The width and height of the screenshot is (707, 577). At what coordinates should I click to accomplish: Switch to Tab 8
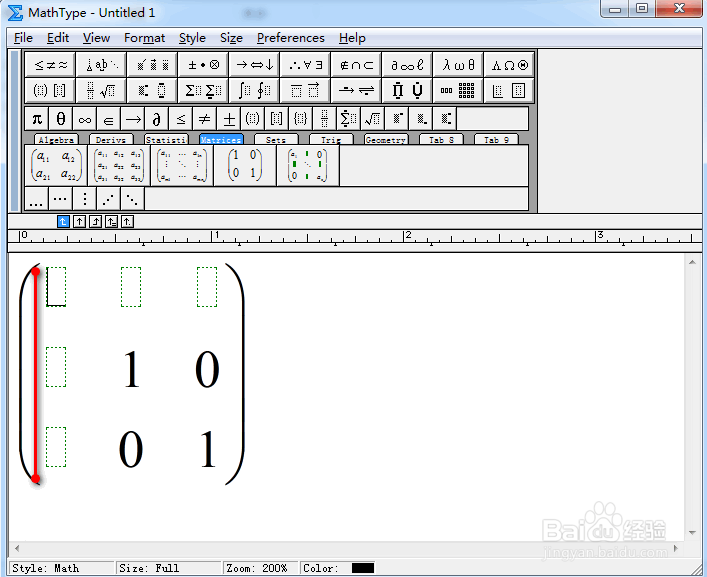[x=441, y=140]
